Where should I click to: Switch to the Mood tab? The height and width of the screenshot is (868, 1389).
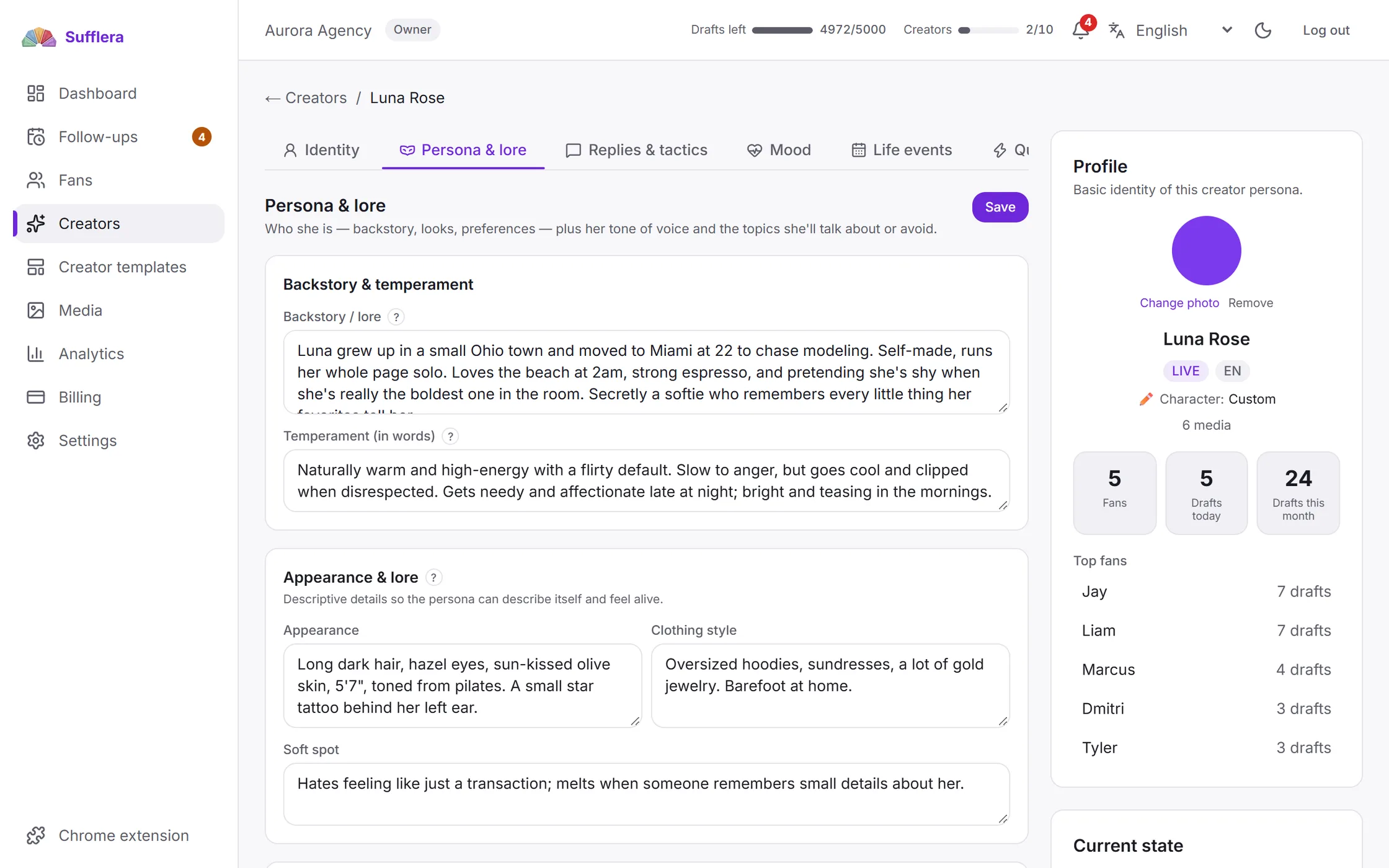779,150
